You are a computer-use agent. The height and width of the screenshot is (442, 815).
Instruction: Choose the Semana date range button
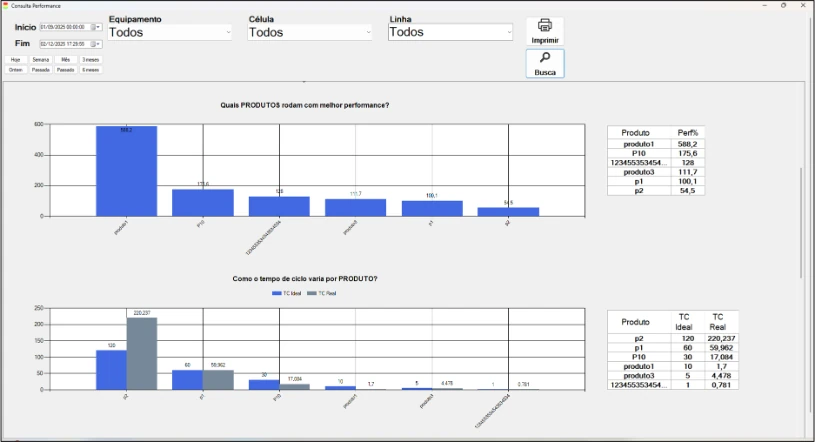coord(40,60)
